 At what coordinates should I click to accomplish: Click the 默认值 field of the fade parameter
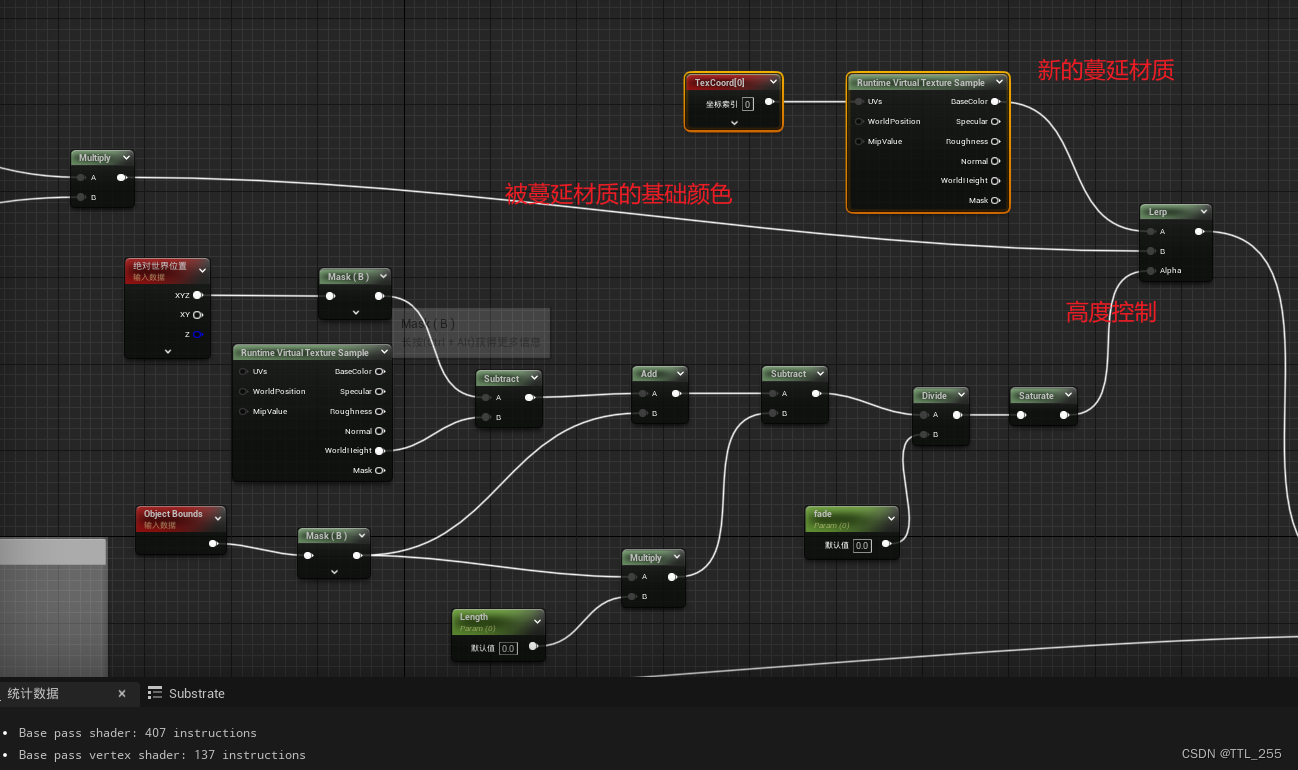(x=862, y=546)
